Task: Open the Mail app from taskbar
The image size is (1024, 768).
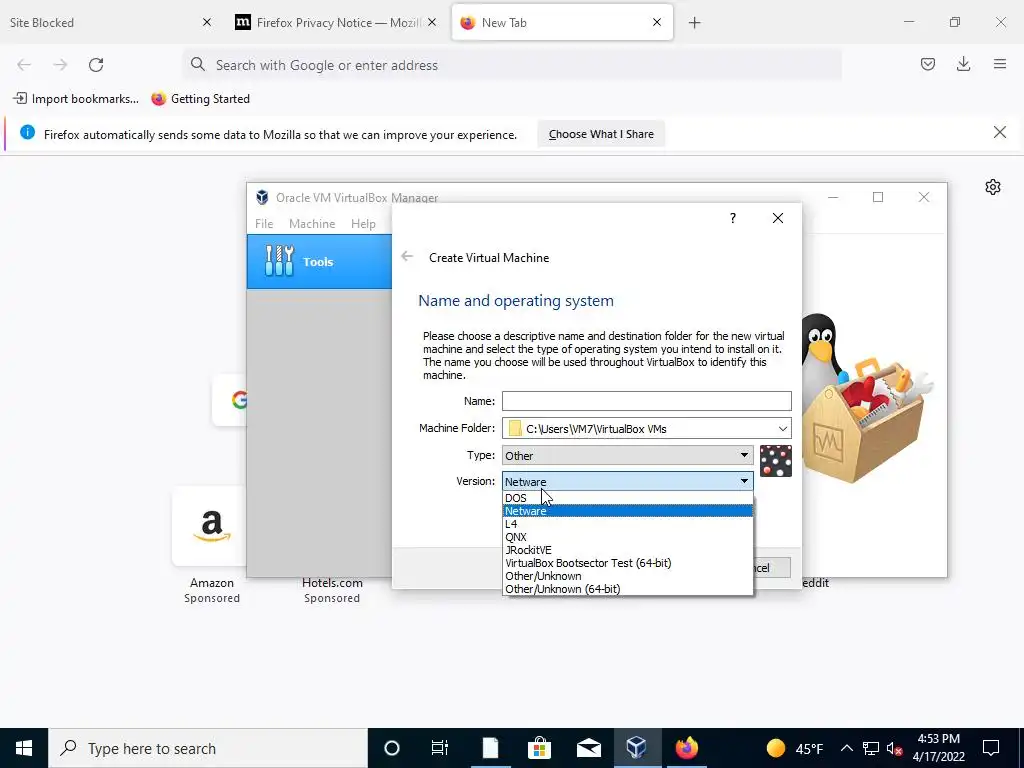Action: [x=589, y=748]
